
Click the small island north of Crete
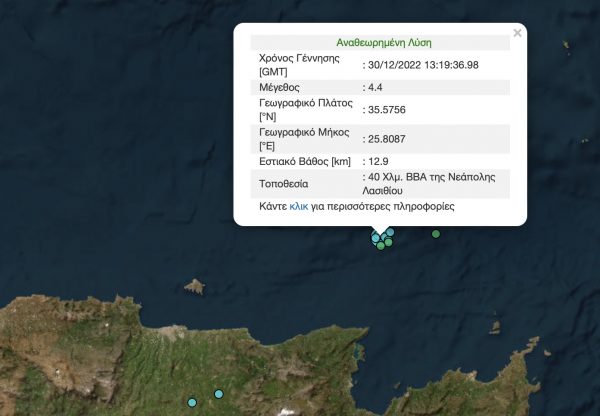click(196, 286)
